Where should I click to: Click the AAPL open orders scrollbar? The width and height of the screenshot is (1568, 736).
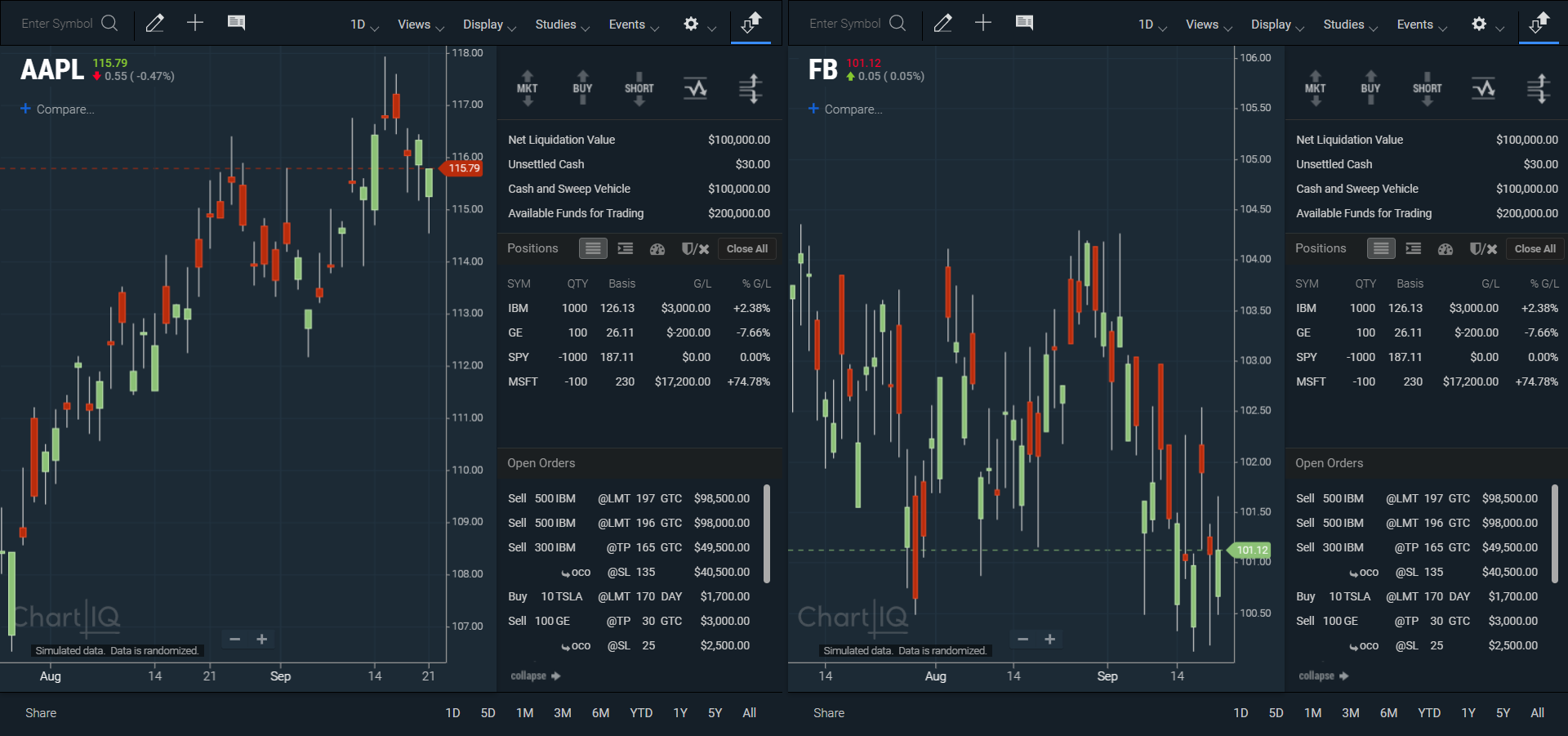click(767, 534)
